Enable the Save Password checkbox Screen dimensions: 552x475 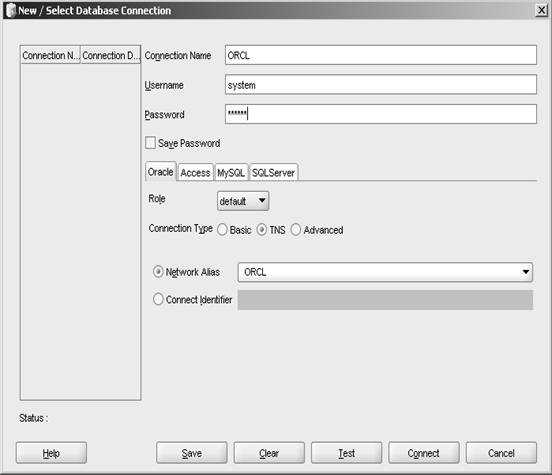tap(150, 143)
